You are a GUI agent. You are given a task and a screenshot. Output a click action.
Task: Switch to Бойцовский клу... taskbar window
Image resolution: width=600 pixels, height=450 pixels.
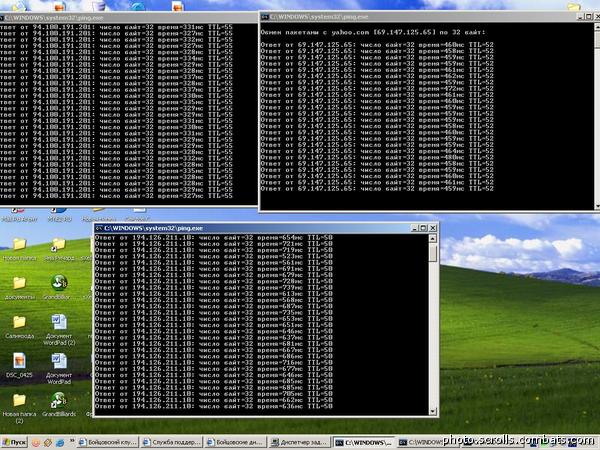108,443
